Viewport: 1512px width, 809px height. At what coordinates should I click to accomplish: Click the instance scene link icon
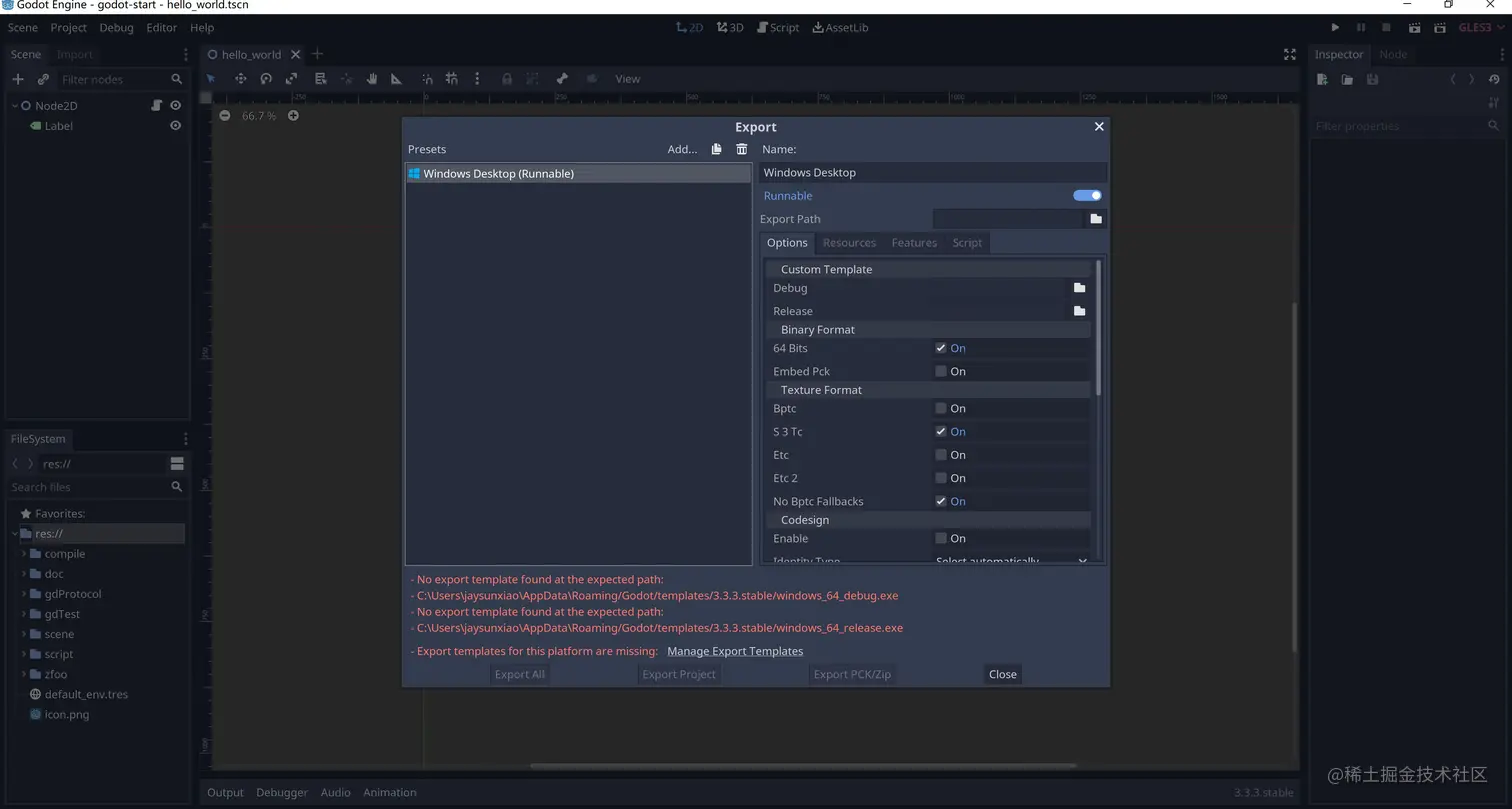pos(43,79)
